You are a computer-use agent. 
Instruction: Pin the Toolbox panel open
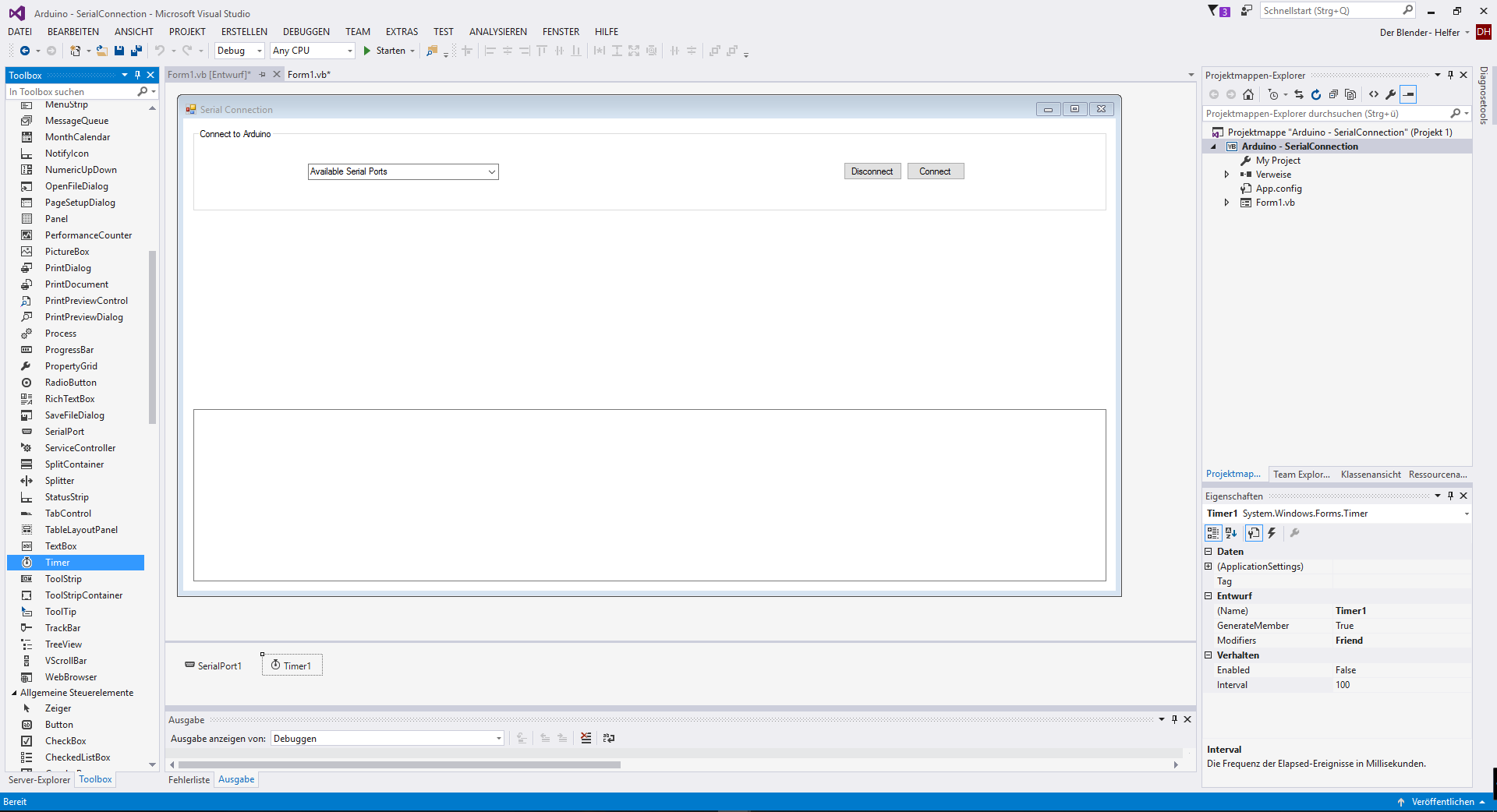[x=137, y=75]
